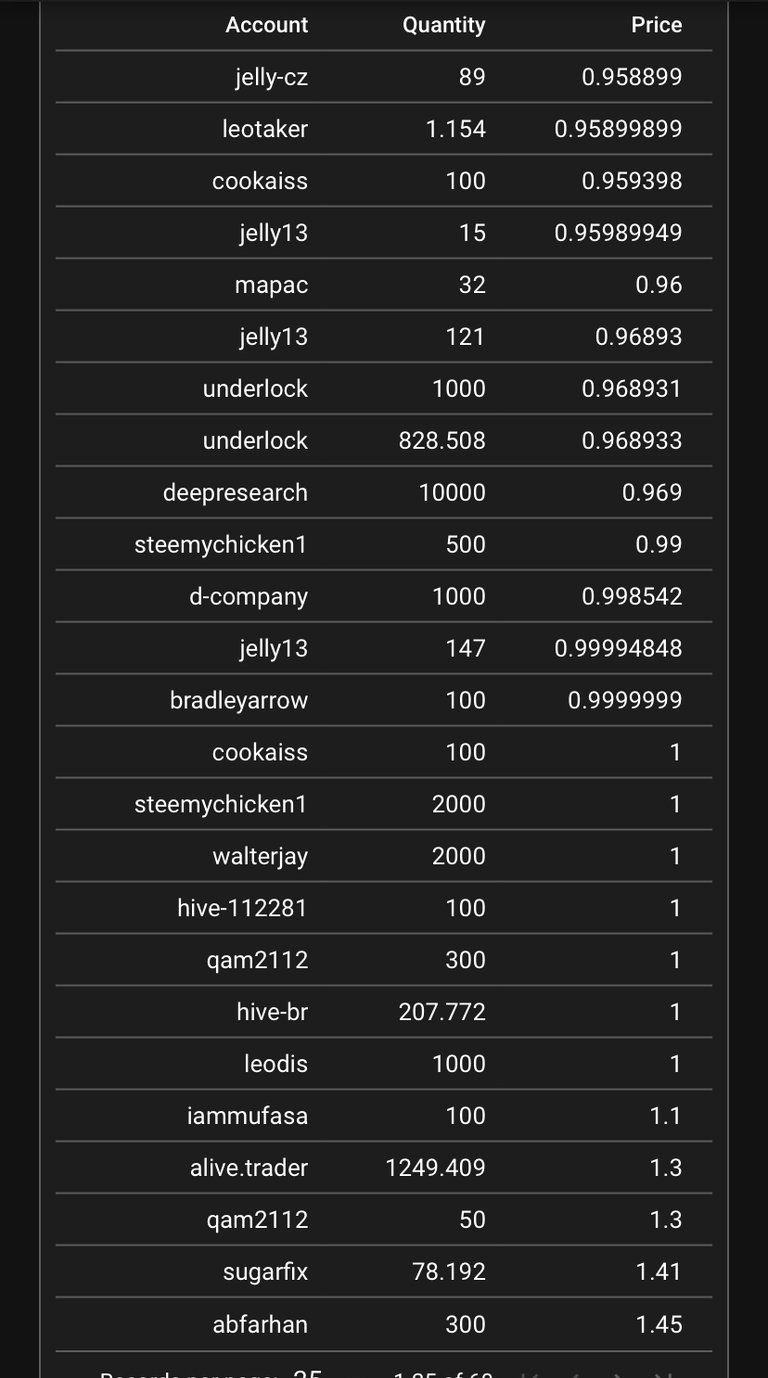The width and height of the screenshot is (768, 1378).
Task: Click the leotaker account name
Action: [265, 129]
